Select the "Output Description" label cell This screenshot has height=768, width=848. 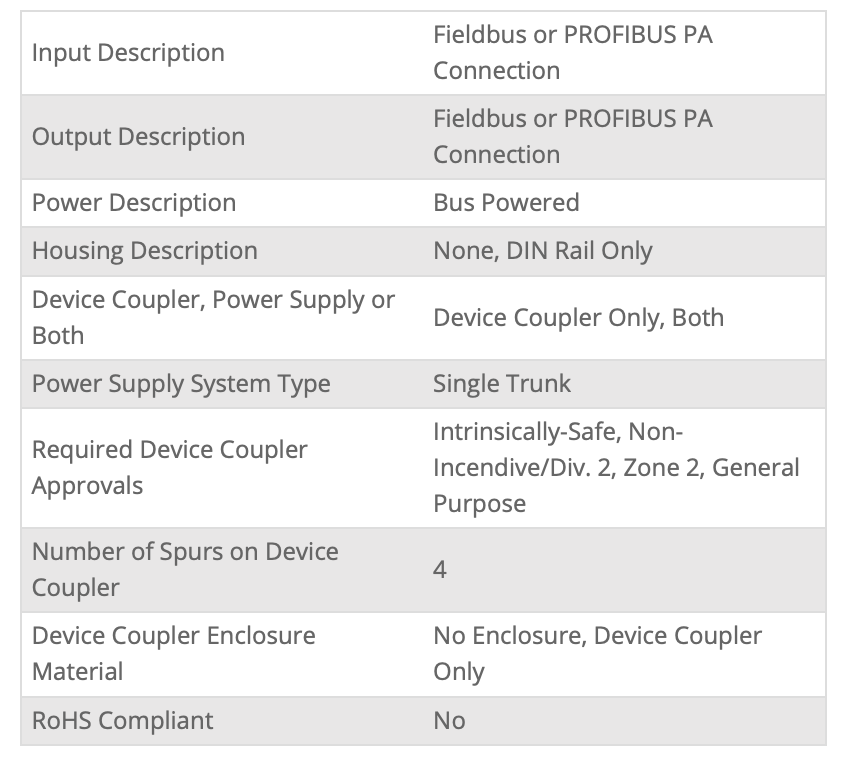(x=138, y=137)
